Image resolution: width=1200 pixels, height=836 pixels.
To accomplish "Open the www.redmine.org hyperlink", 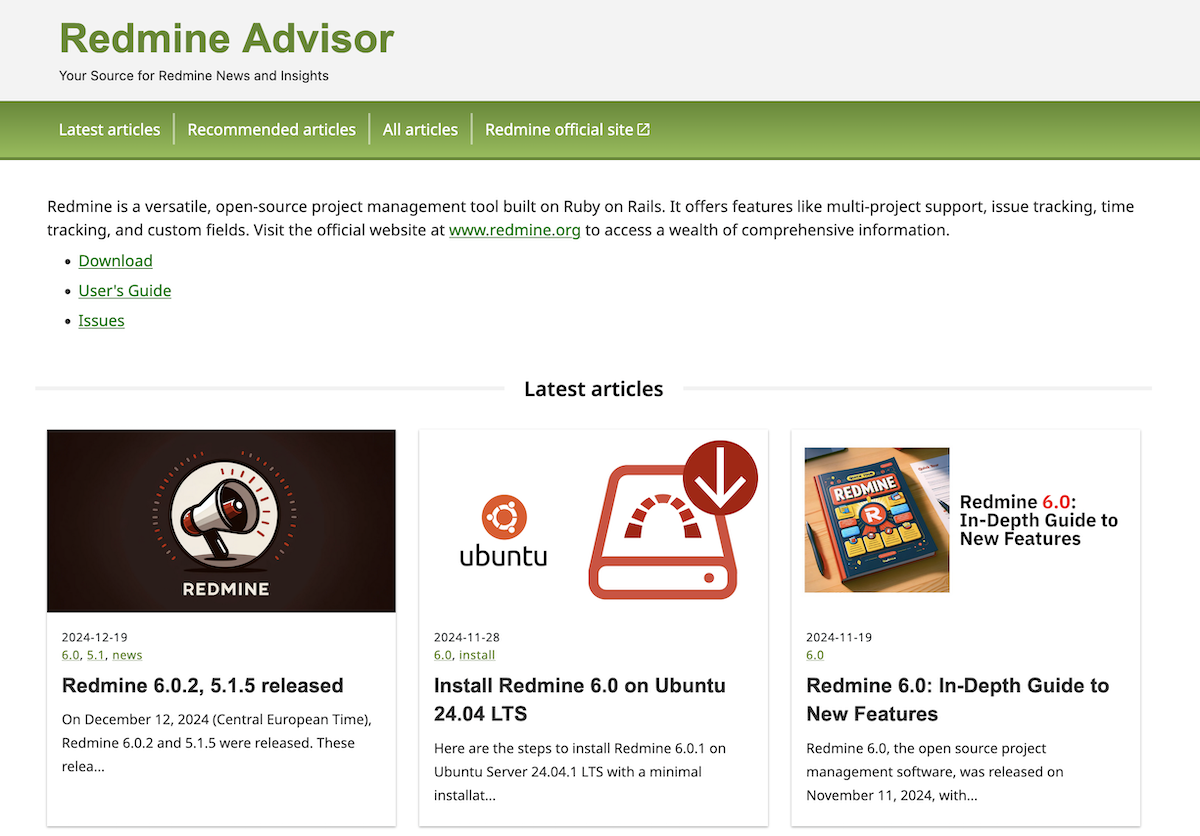I will 515,229.
